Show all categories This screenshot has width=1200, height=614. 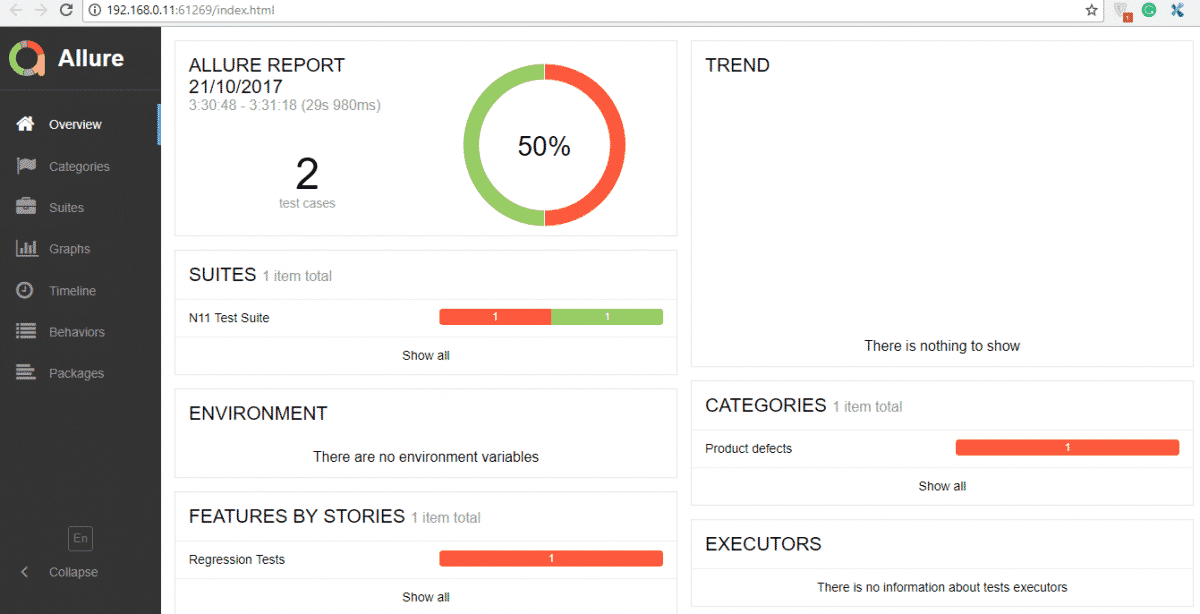(x=942, y=486)
